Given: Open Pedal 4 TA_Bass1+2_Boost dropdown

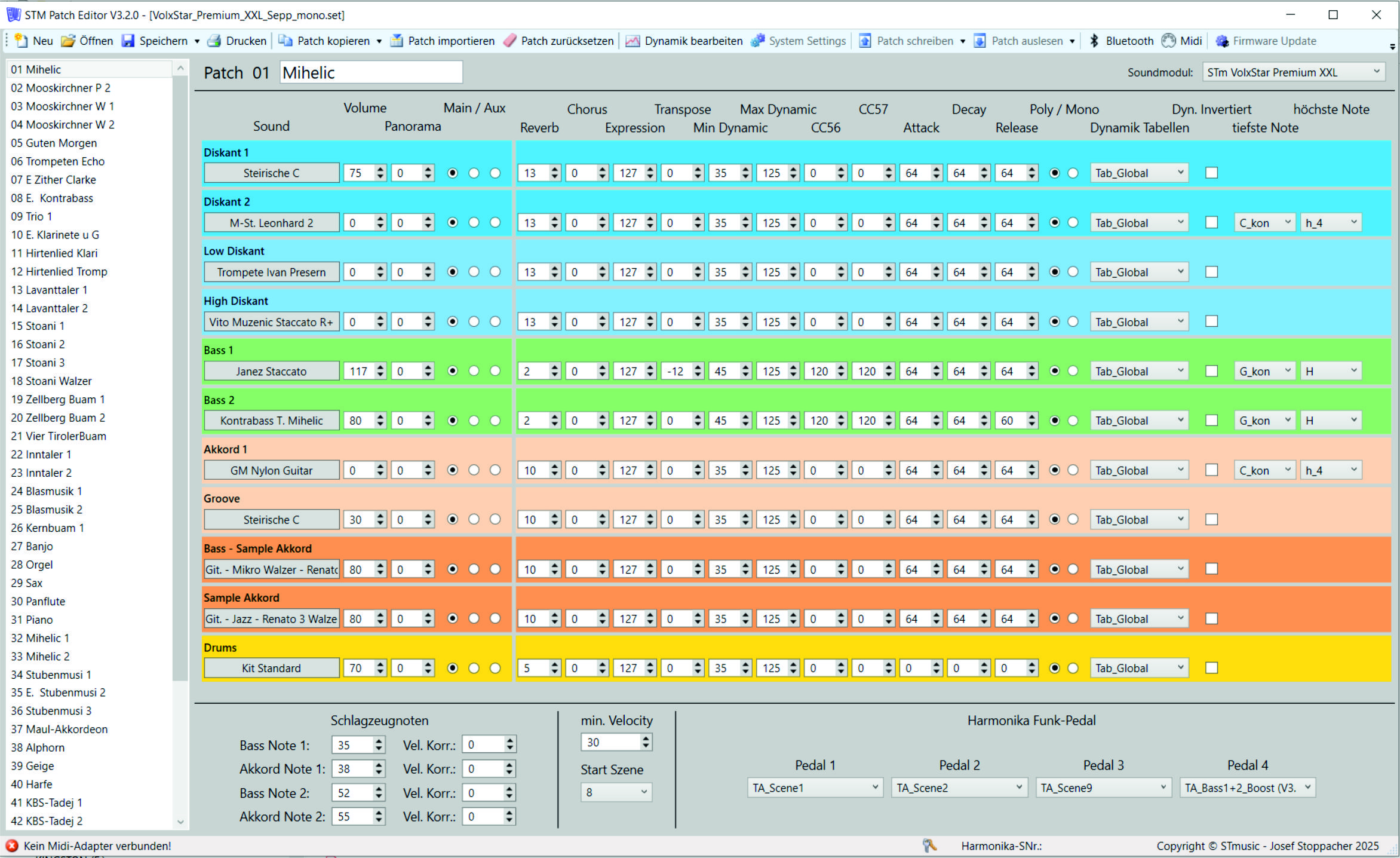Looking at the screenshot, I should [x=1247, y=787].
